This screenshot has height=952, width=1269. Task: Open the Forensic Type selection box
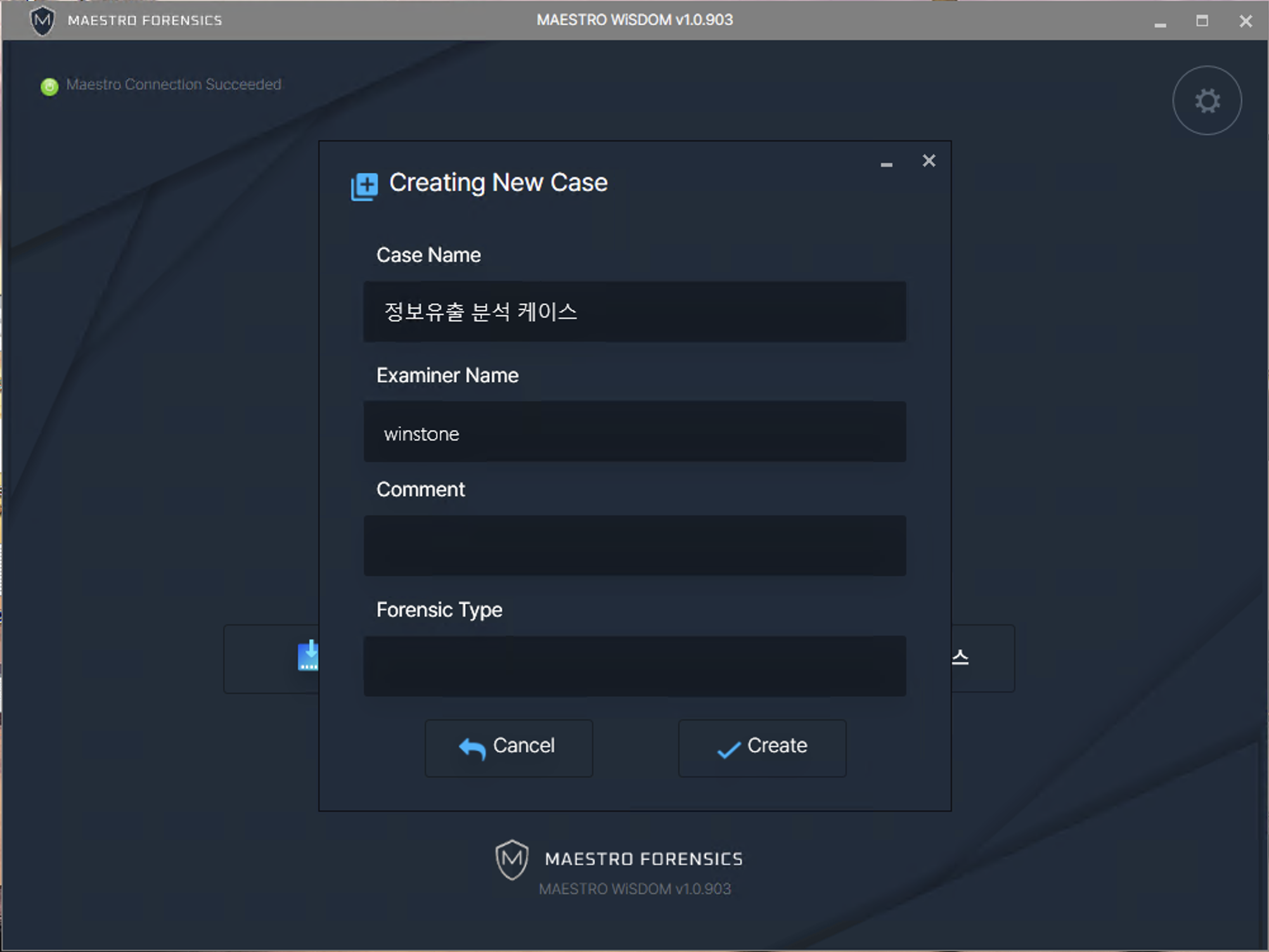tap(634, 666)
